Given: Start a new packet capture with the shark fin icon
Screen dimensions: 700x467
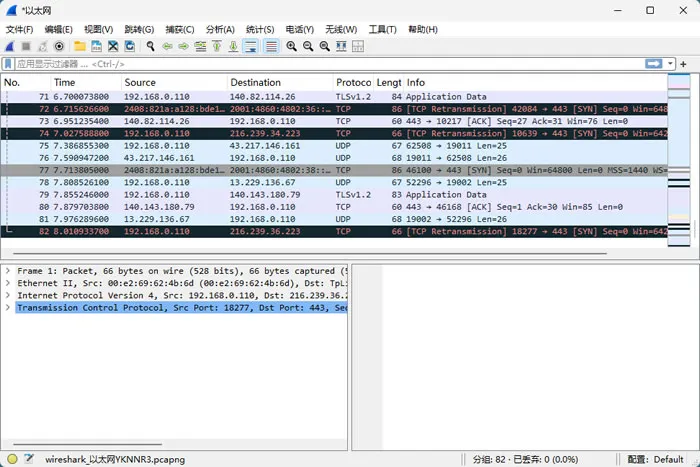Looking at the screenshot, I should 10,46.
